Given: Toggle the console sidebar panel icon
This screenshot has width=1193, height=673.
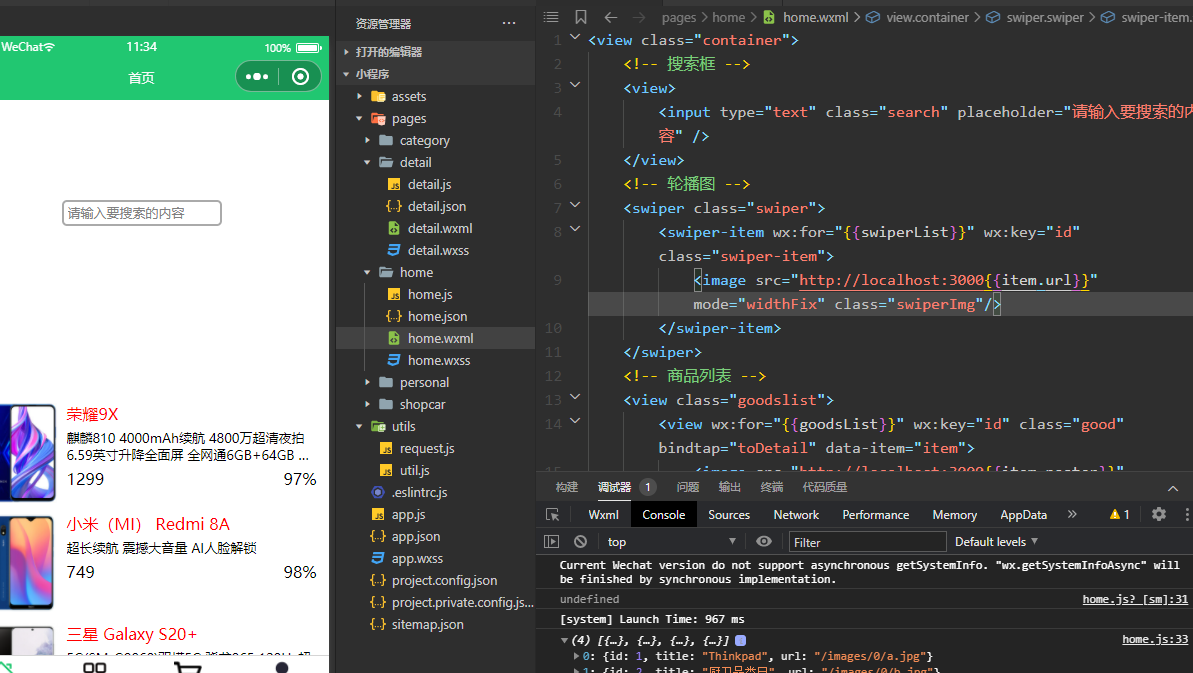Looking at the screenshot, I should (x=552, y=541).
